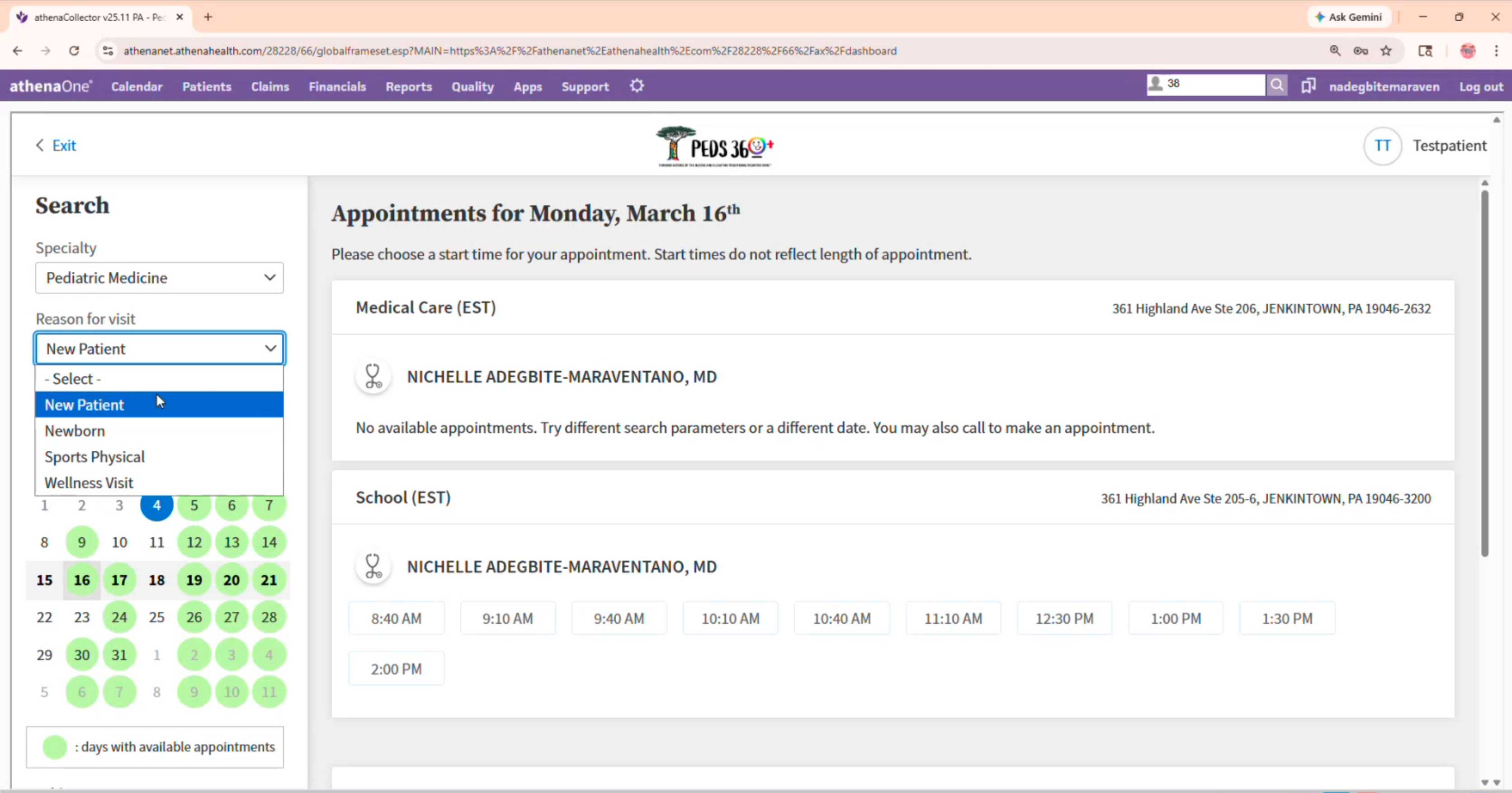The image size is (1512, 793).
Task: Click the PEDS 360 practice logo
Action: (x=714, y=147)
